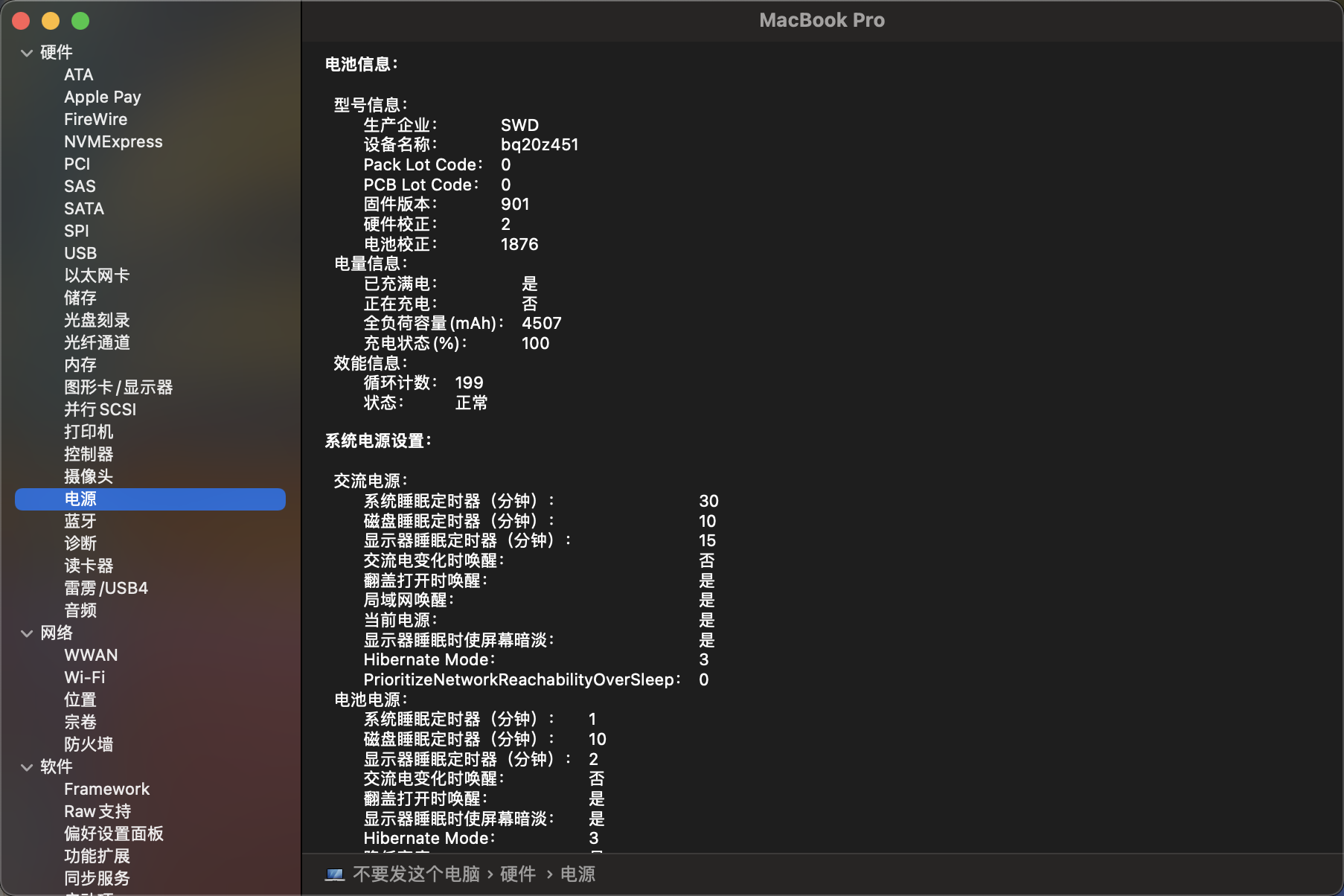The width and height of the screenshot is (1344, 896).
Task: Click the full capacity value 4507
Action: point(542,324)
